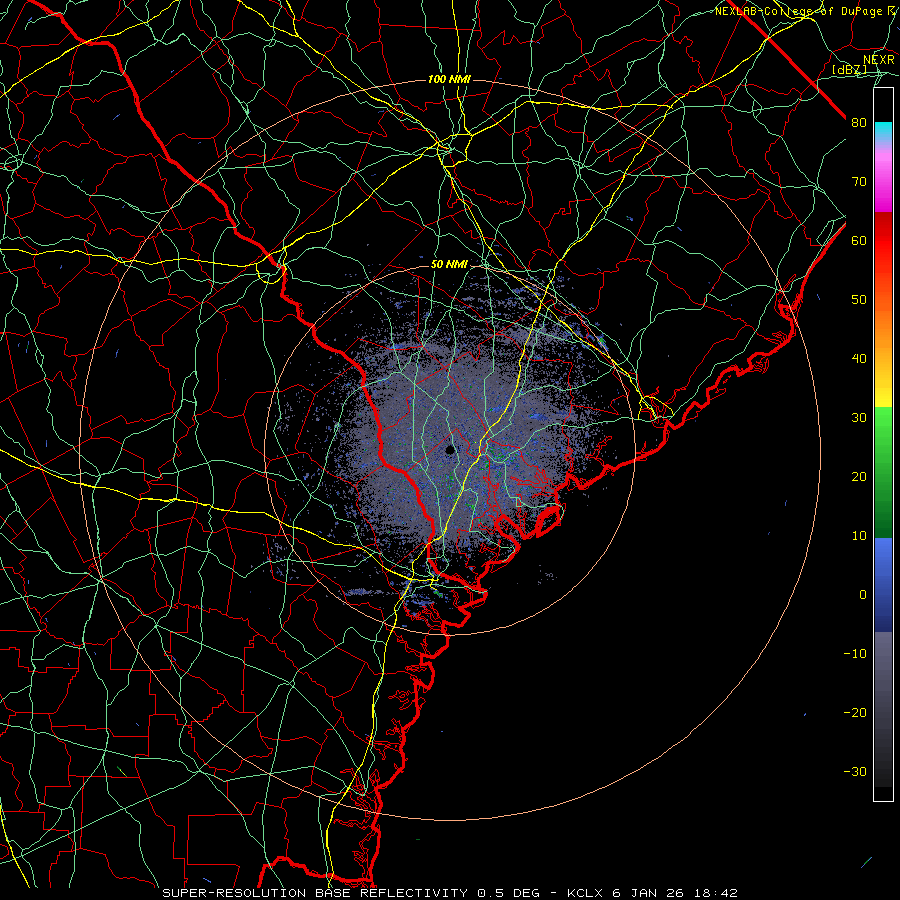The image size is (900, 900).
Task: Click the green band of the color scale
Action: coord(883,472)
